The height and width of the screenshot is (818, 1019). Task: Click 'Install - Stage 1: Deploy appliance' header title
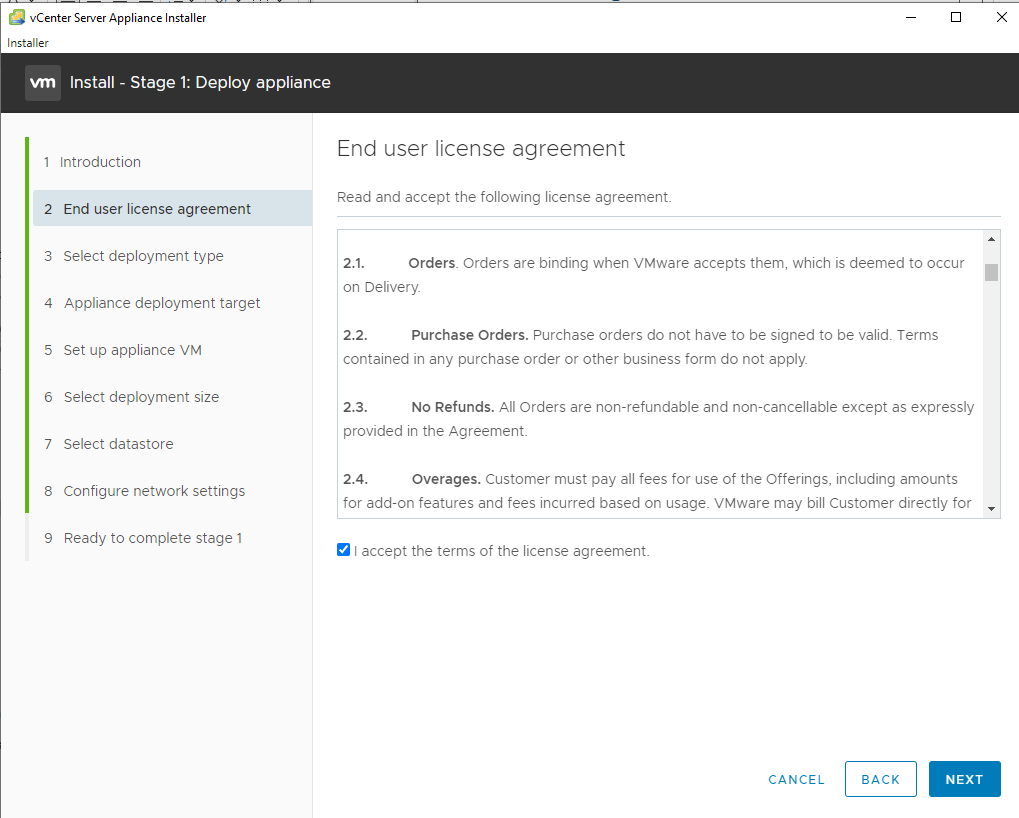200,83
